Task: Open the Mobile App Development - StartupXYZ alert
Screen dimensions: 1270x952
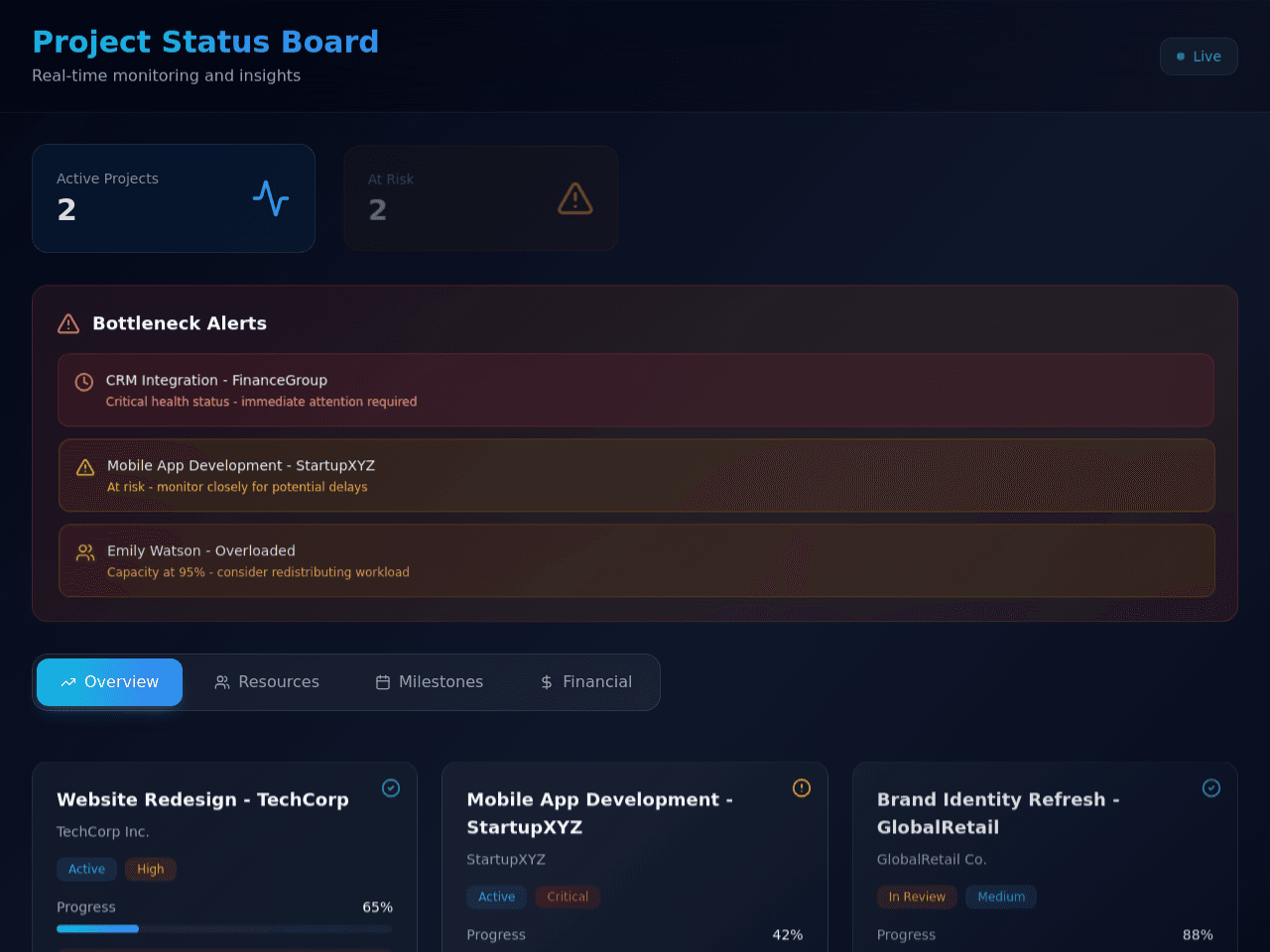Action: [637, 476]
